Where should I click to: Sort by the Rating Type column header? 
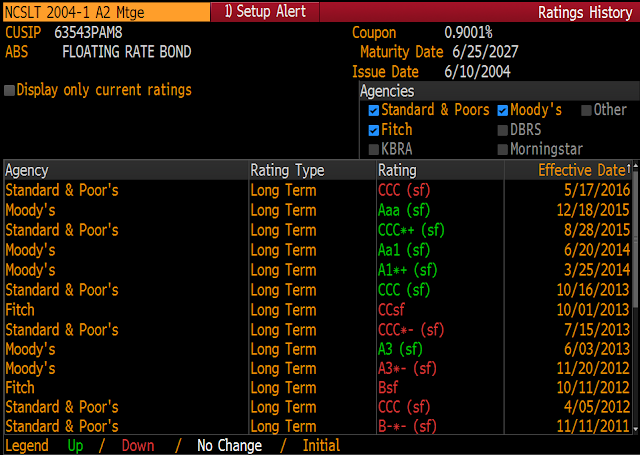(312, 170)
